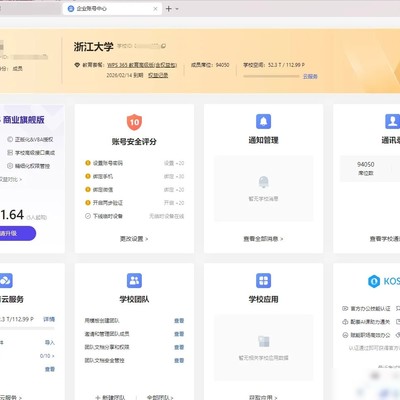Viewport: 400px width, 400px height.
Task: Click 绑定 +20 in 绑定微信 row
Action: point(174,189)
